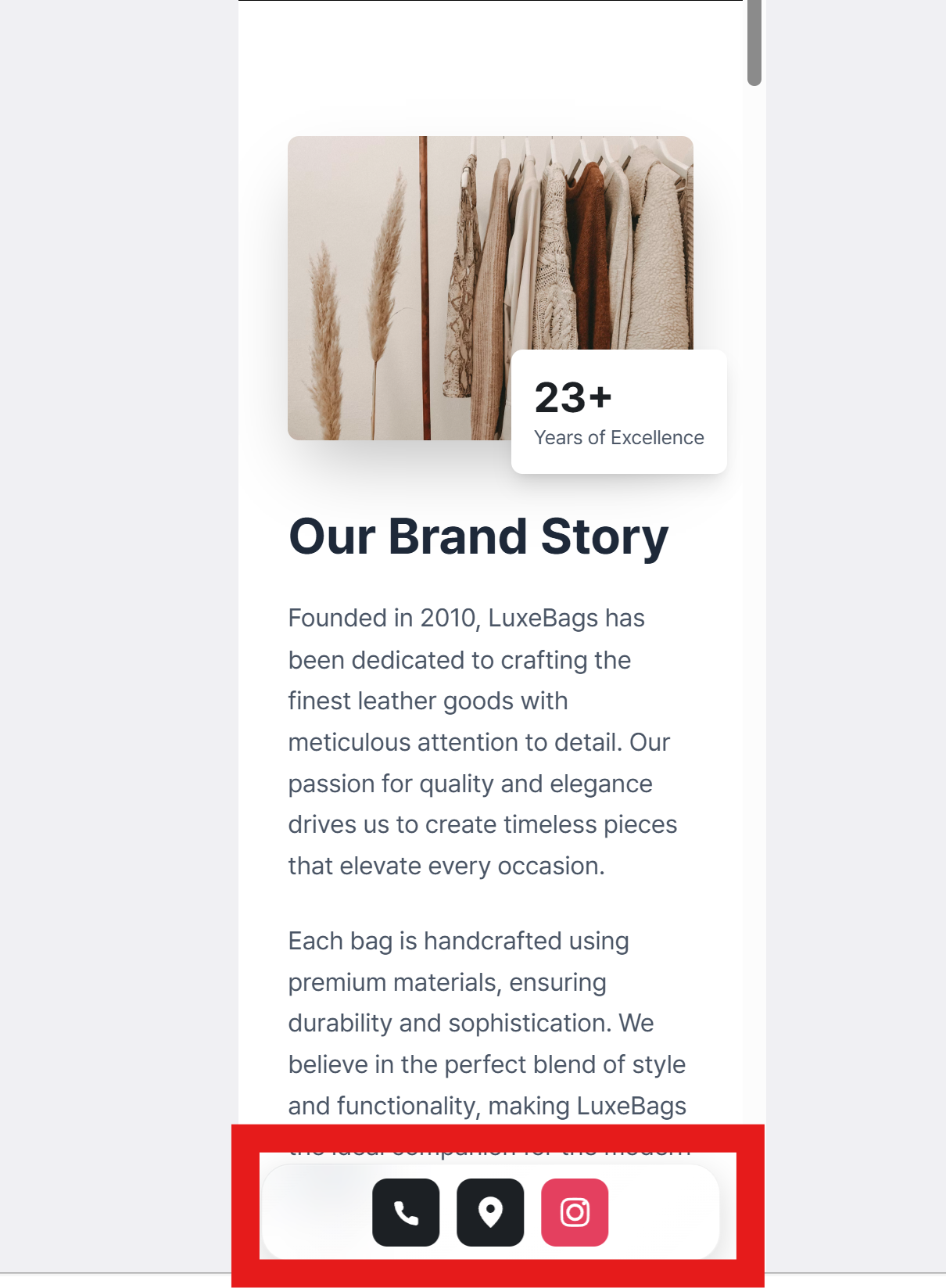946x1288 pixels.
Task: Click the year "2010" in the first paragraph
Action: coord(448,619)
